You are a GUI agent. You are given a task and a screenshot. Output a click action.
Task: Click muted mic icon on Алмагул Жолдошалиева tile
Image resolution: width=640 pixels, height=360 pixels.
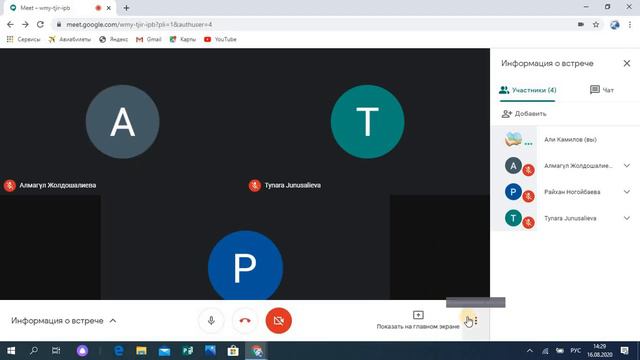pos(10,185)
